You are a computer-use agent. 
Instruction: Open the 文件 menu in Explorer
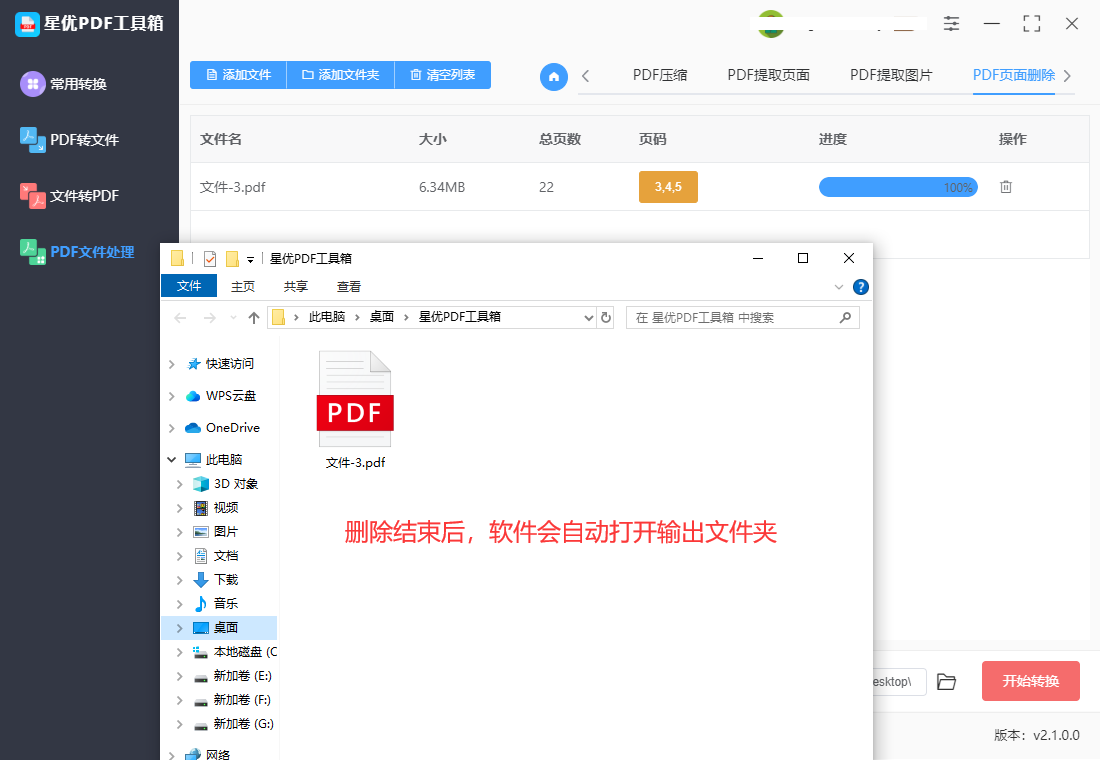189,286
